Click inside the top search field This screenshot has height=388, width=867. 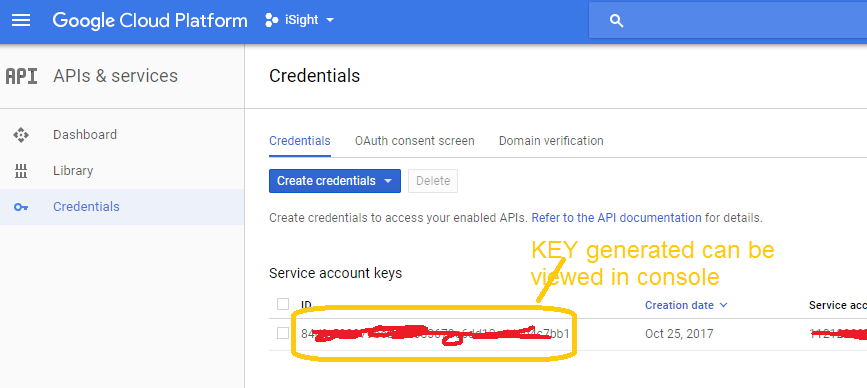click(x=741, y=21)
